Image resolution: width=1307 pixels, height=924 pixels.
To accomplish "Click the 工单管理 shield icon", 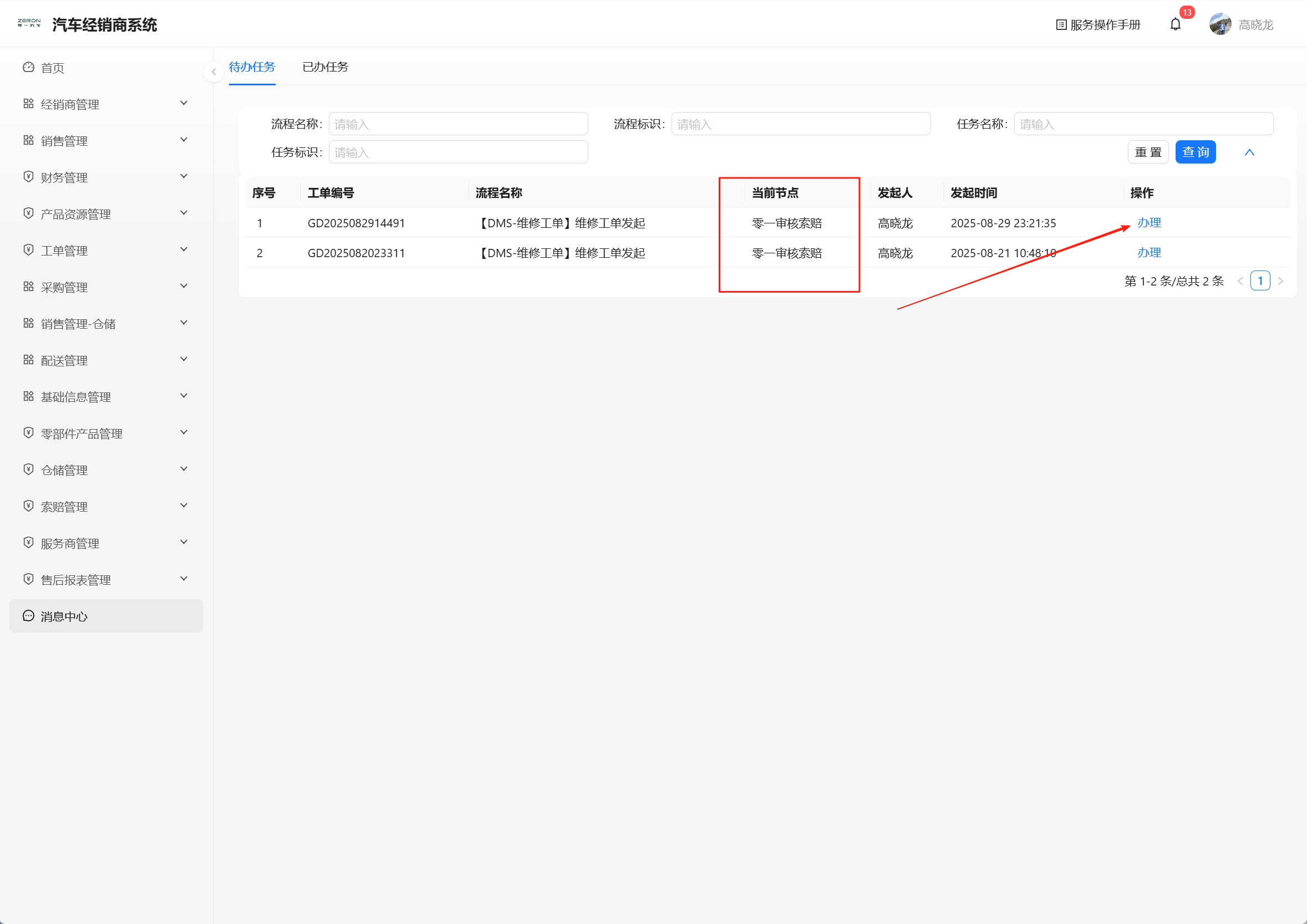I will [28, 250].
